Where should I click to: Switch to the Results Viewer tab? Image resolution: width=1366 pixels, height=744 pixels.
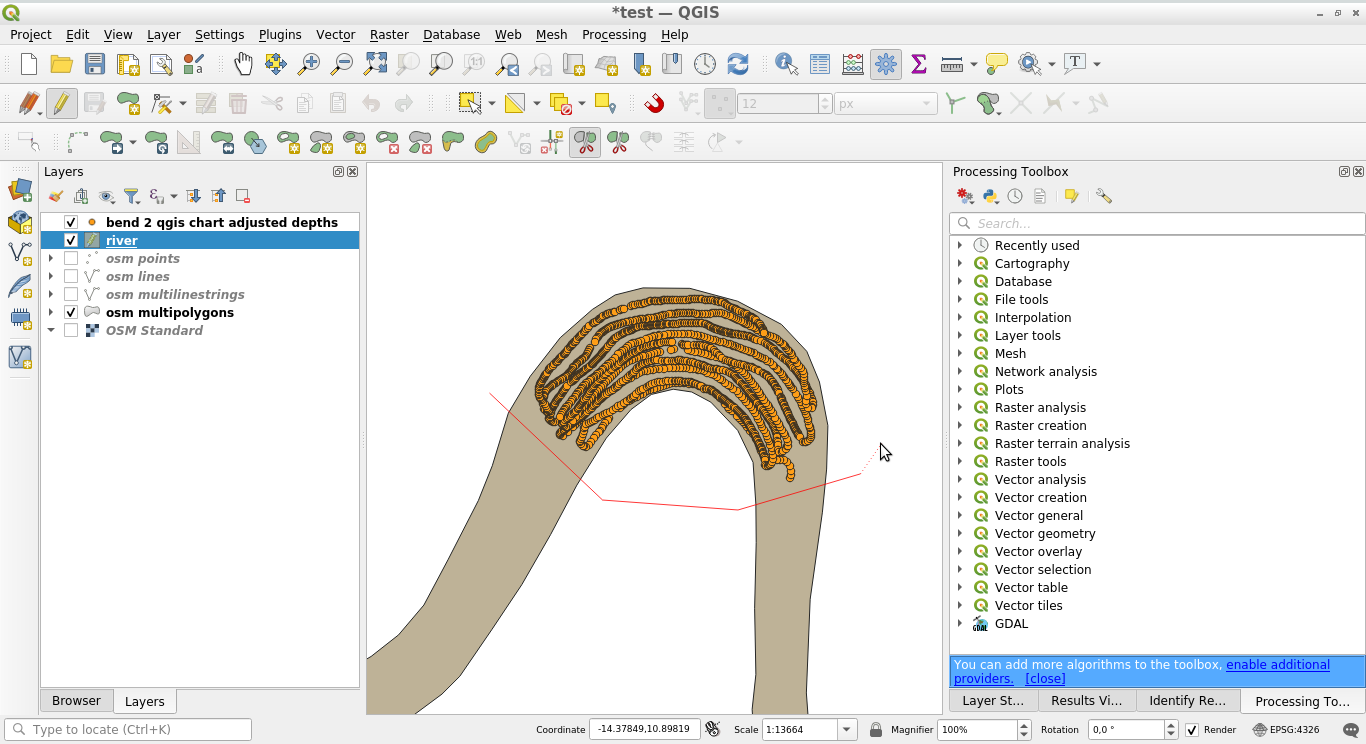pyautogui.click(x=1086, y=701)
